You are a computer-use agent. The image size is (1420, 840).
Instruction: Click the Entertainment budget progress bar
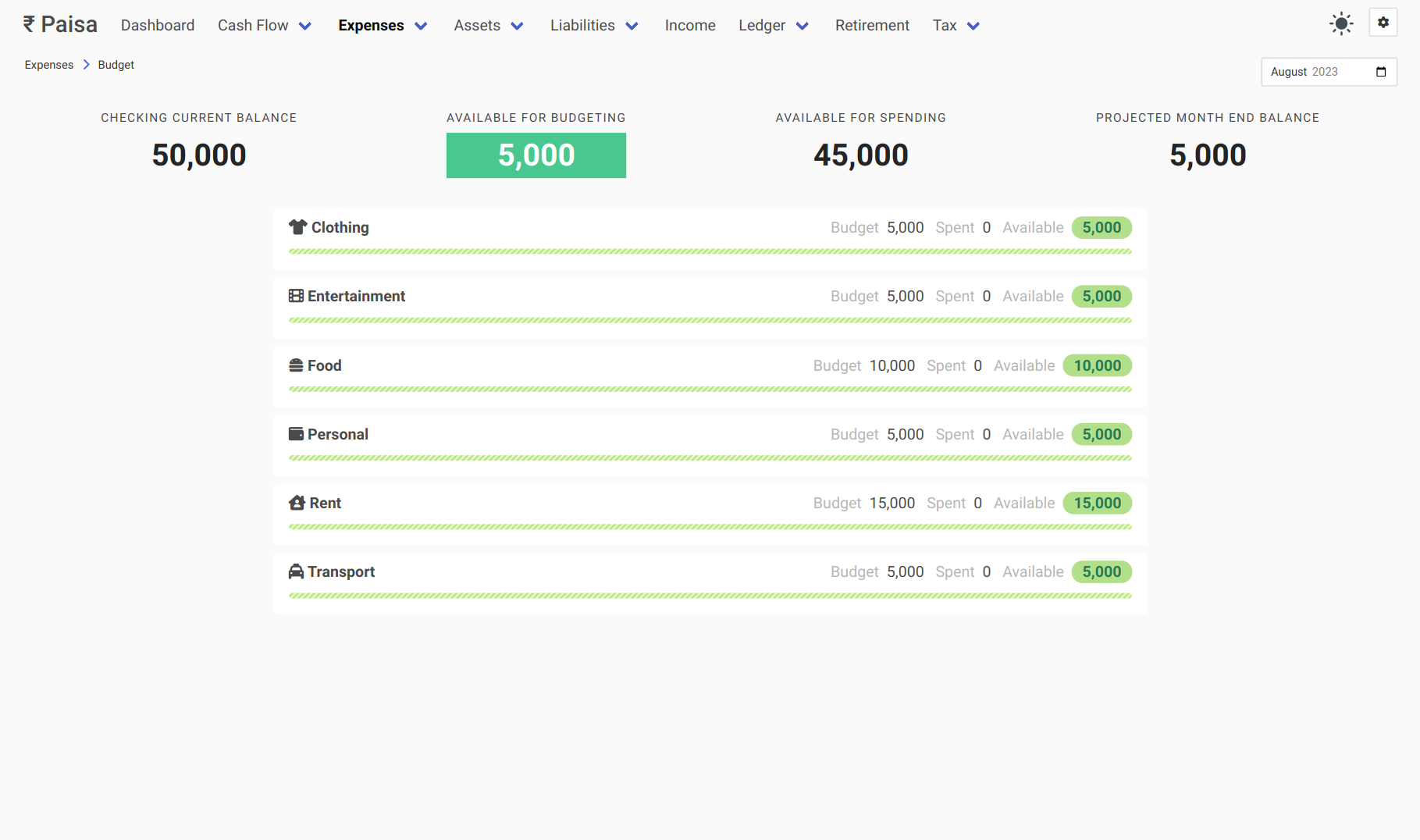(x=710, y=320)
